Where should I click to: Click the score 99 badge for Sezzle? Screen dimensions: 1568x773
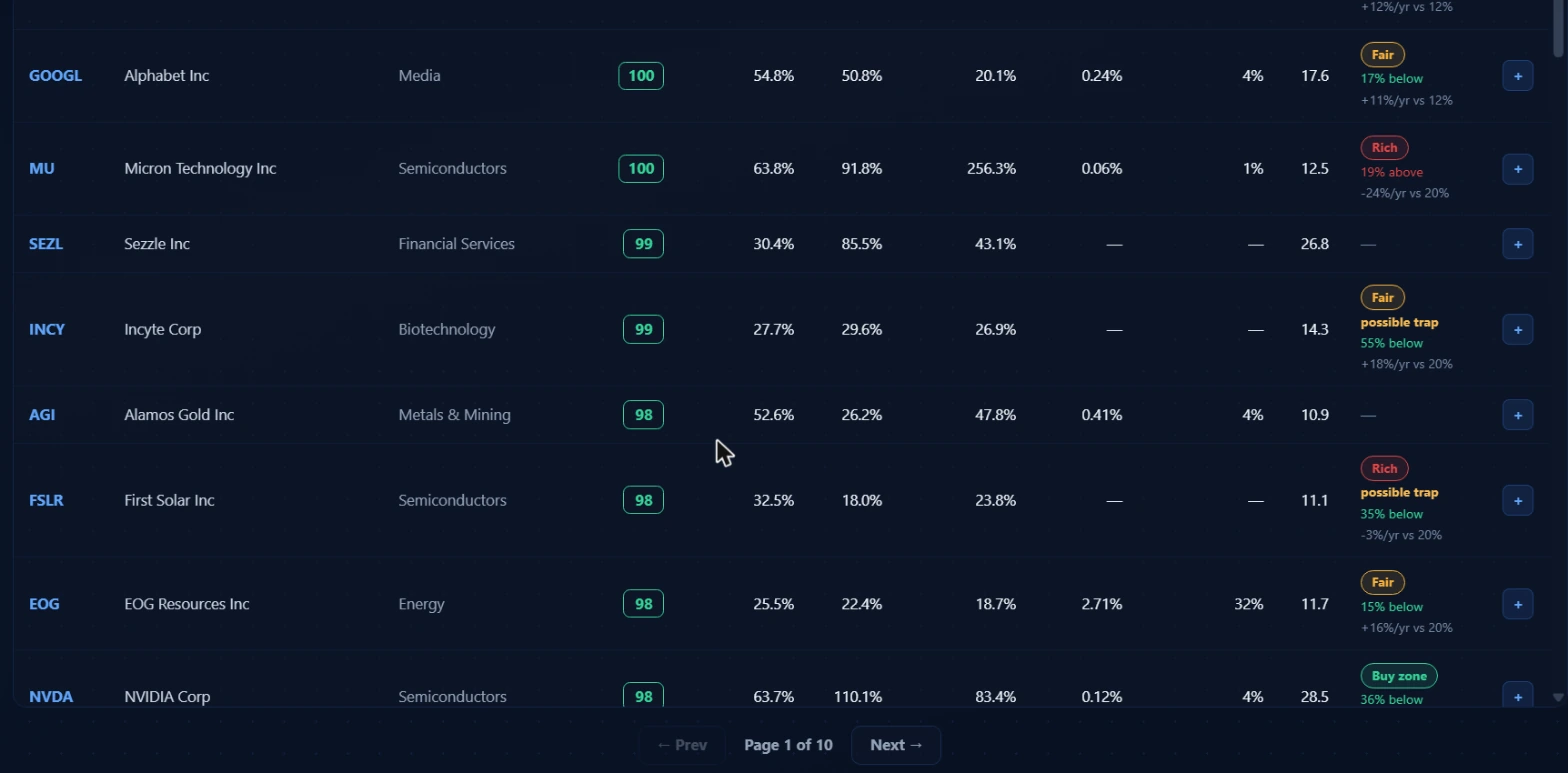click(643, 244)
